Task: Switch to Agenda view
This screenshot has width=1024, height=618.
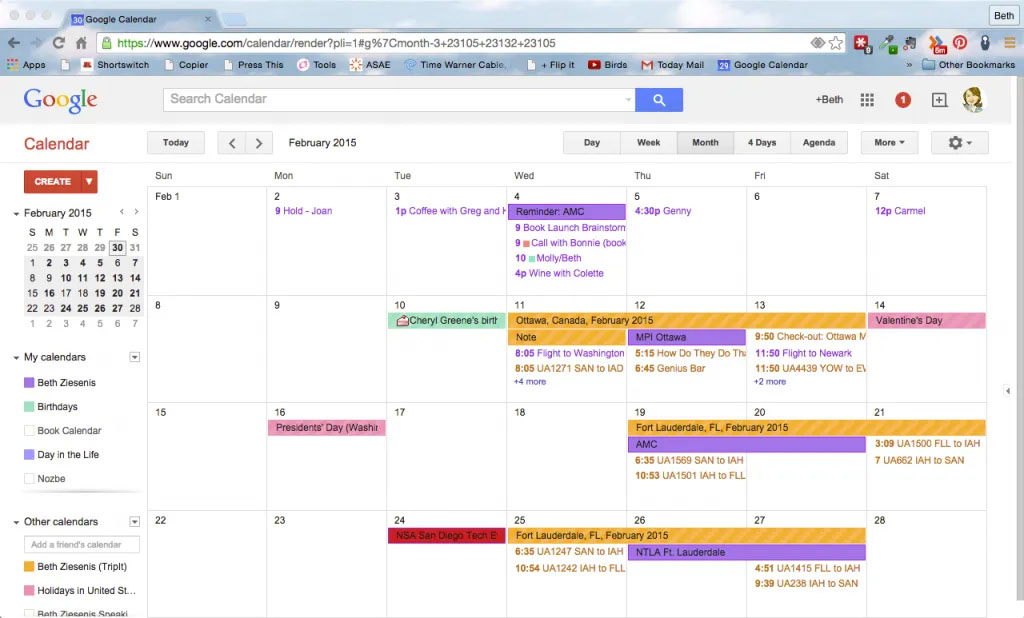Action: pos(818,143)
